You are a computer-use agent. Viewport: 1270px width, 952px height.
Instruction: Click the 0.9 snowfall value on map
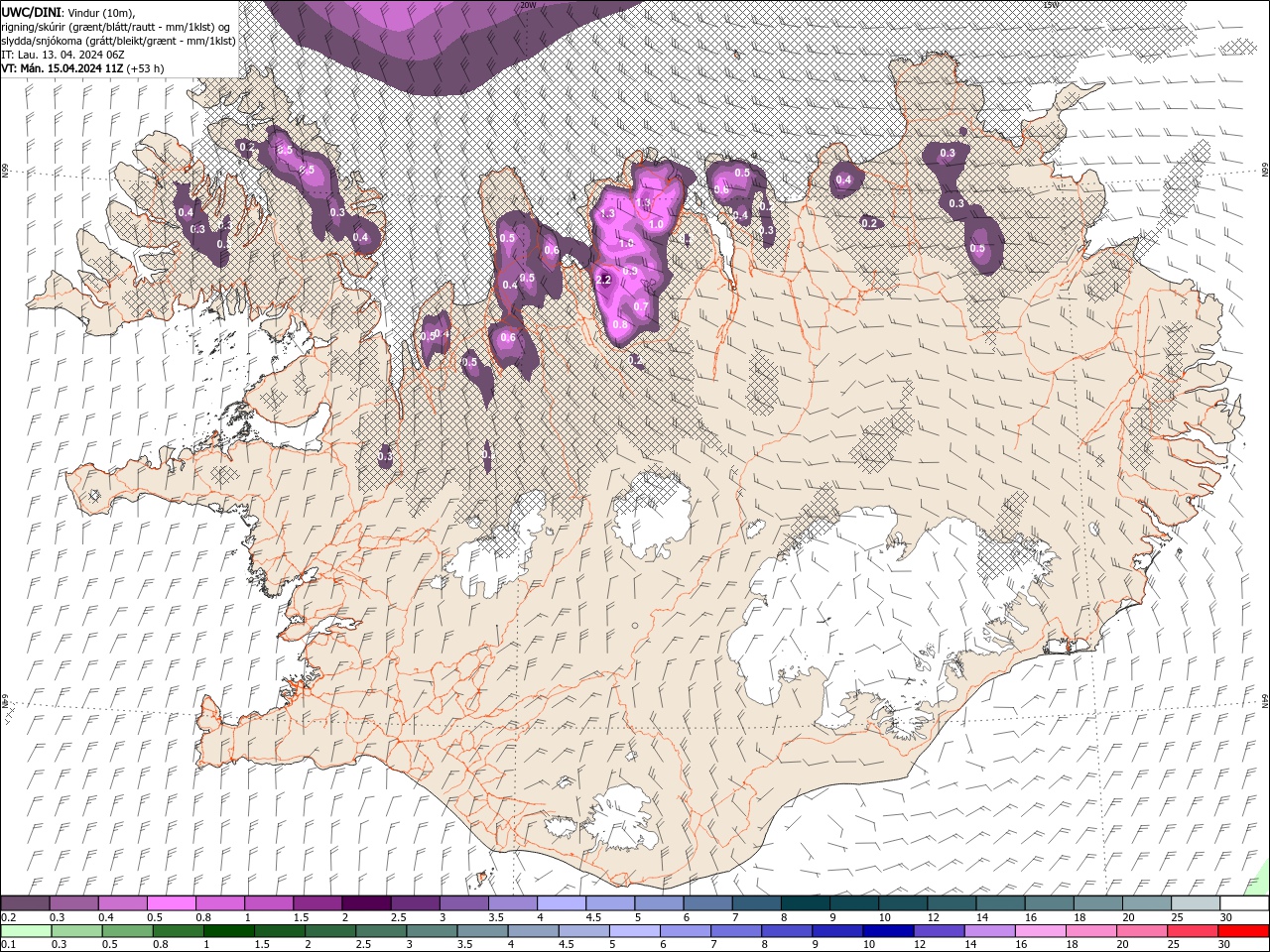[x=630, y=271]
